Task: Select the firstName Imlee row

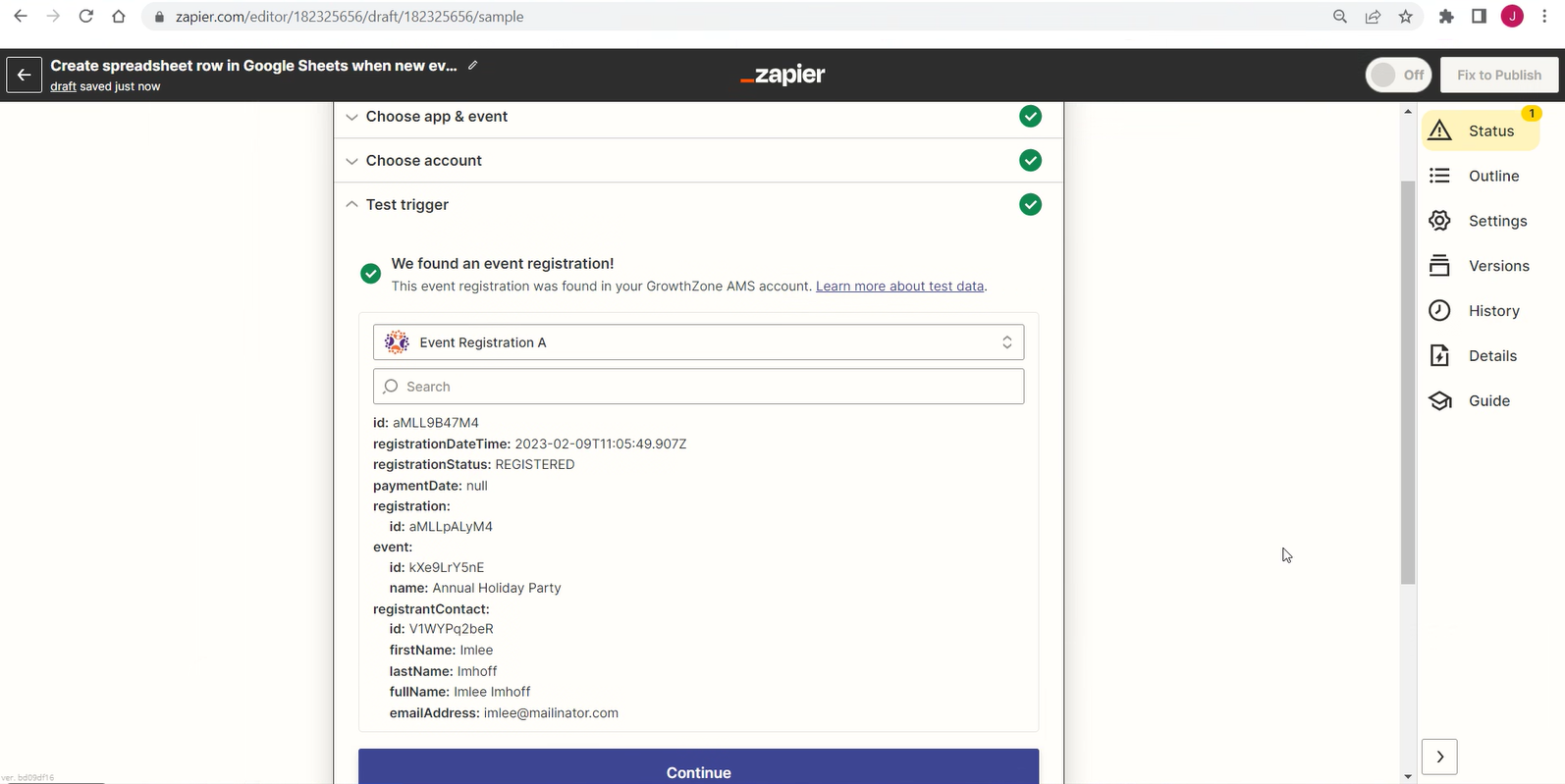Action: (441, 651)
